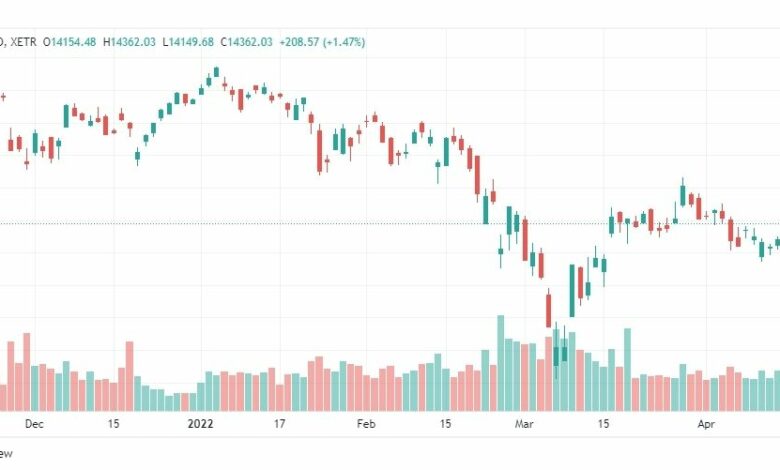This screenshot has height=470, width=780.
Task: Click the tallest green volume bar before Mar
Action: tap(501, 363)
